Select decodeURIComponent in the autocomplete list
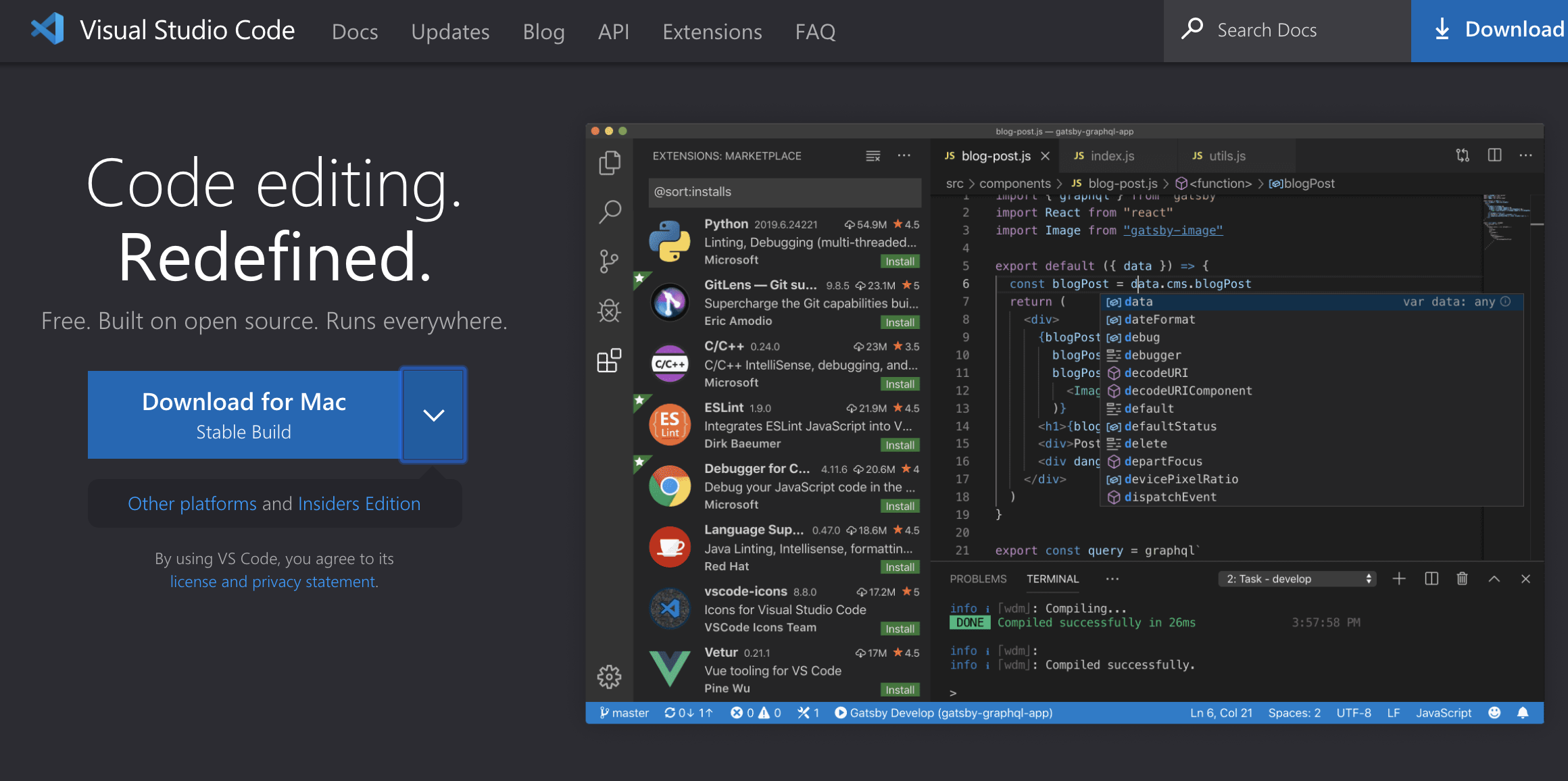 coord(1187,390)
